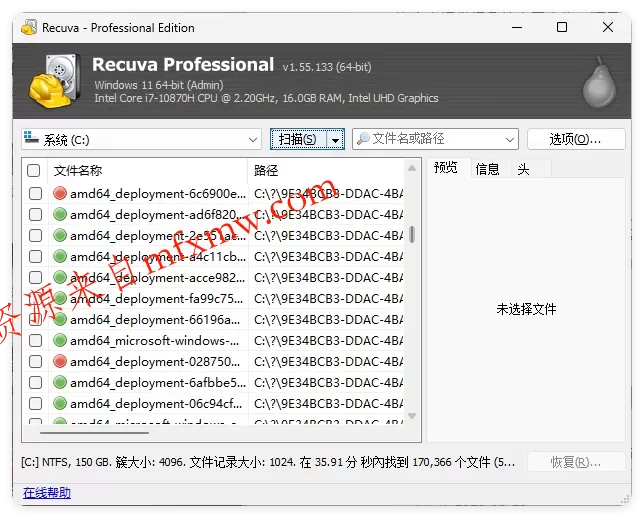Click the file list scroll down arrow
This screenshot has height=518, width=644.
click(412, 416)
